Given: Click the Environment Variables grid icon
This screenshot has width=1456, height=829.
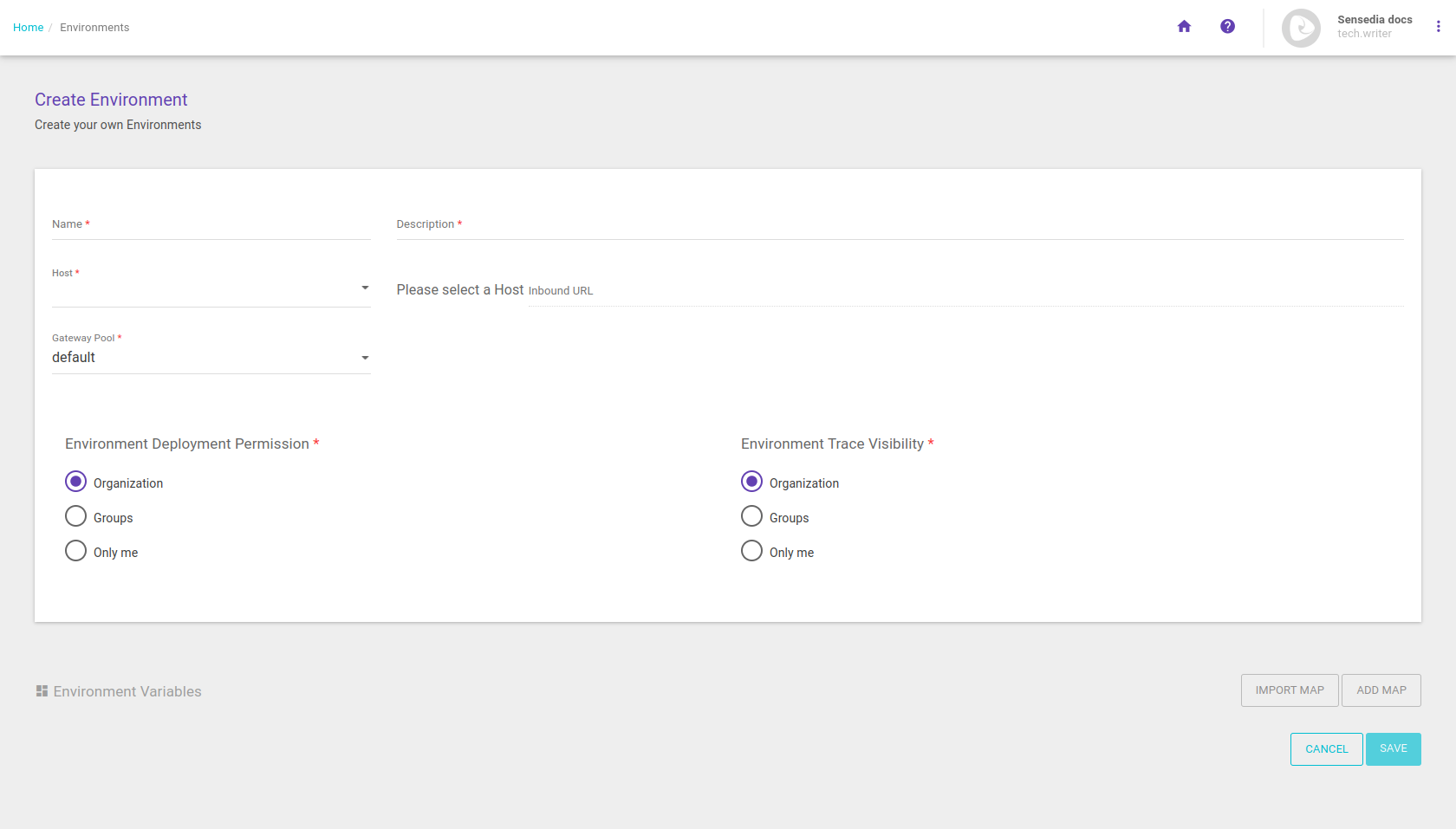Looking at the screenshot, I should tap(42, 691).
